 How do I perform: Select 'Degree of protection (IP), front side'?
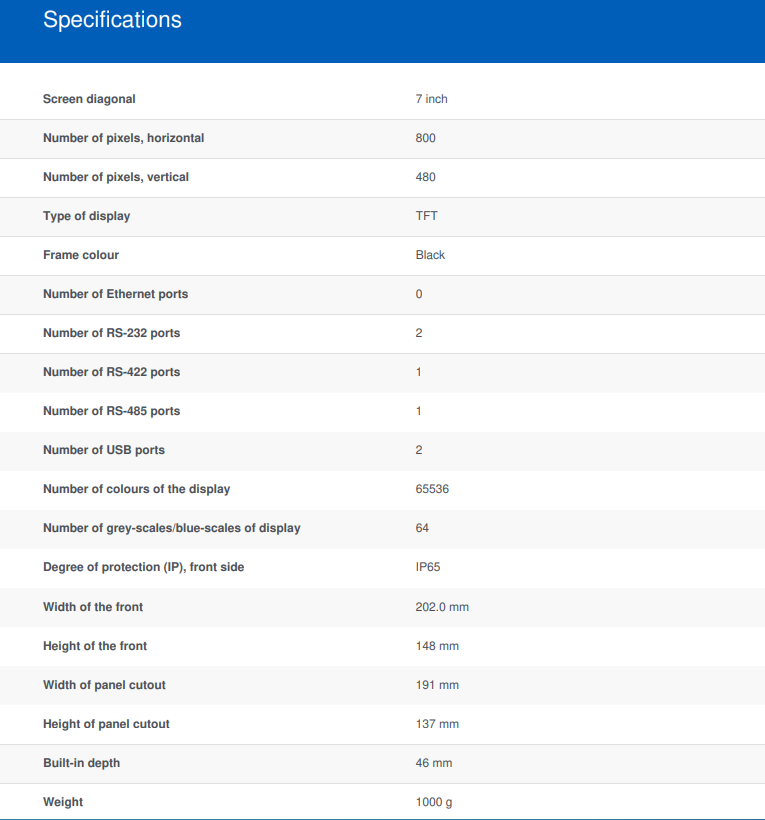[143, 567]
